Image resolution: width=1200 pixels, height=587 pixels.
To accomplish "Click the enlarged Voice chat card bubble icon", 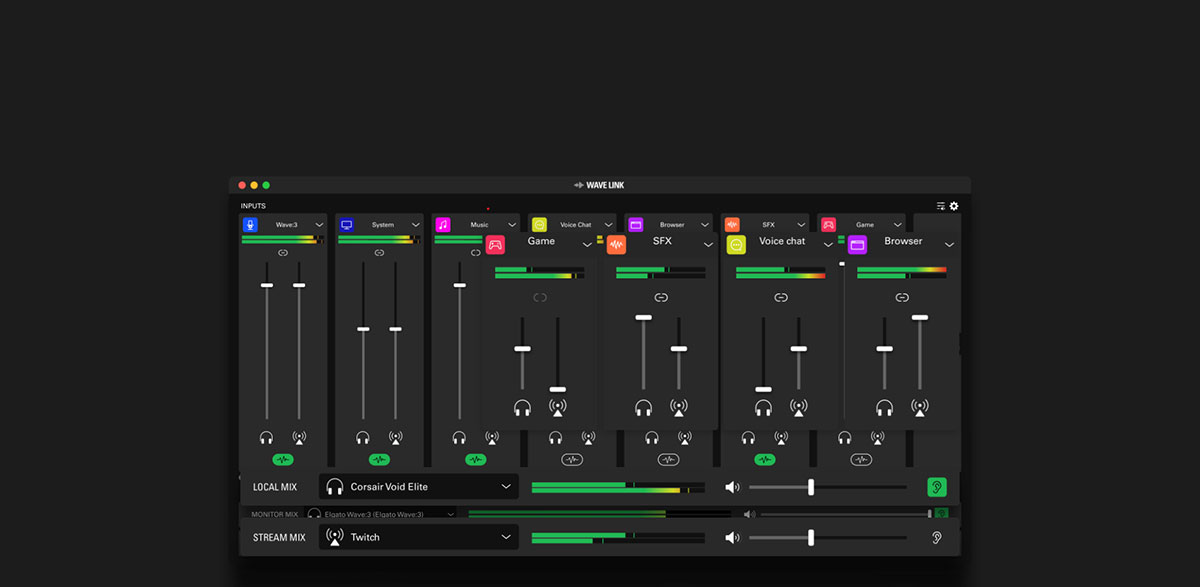I will [x=737, y=244].
